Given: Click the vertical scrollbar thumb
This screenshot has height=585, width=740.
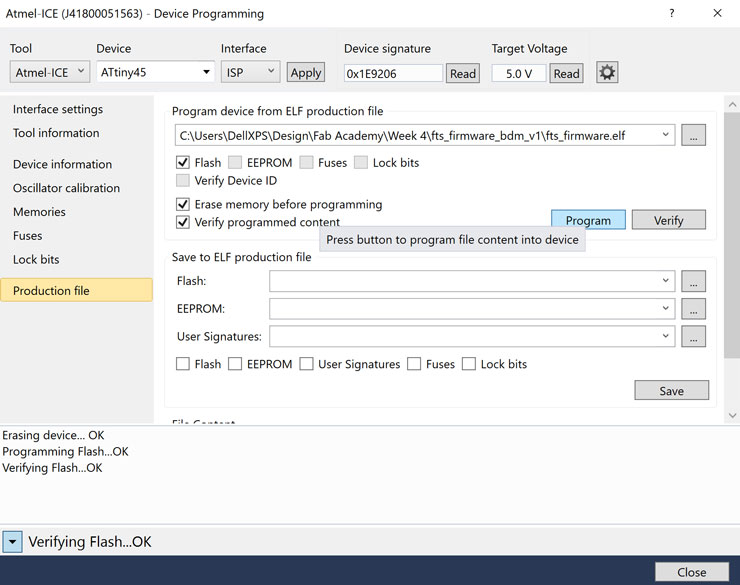Looking at the screenshot, I should tap(732, 234).
